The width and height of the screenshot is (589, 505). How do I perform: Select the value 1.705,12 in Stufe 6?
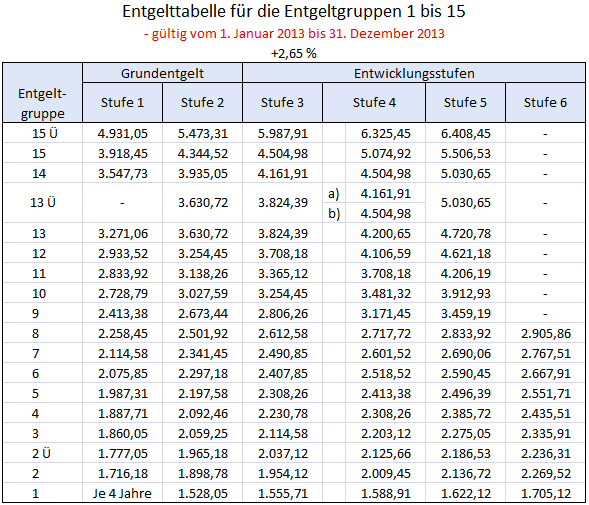click(545, 493)
